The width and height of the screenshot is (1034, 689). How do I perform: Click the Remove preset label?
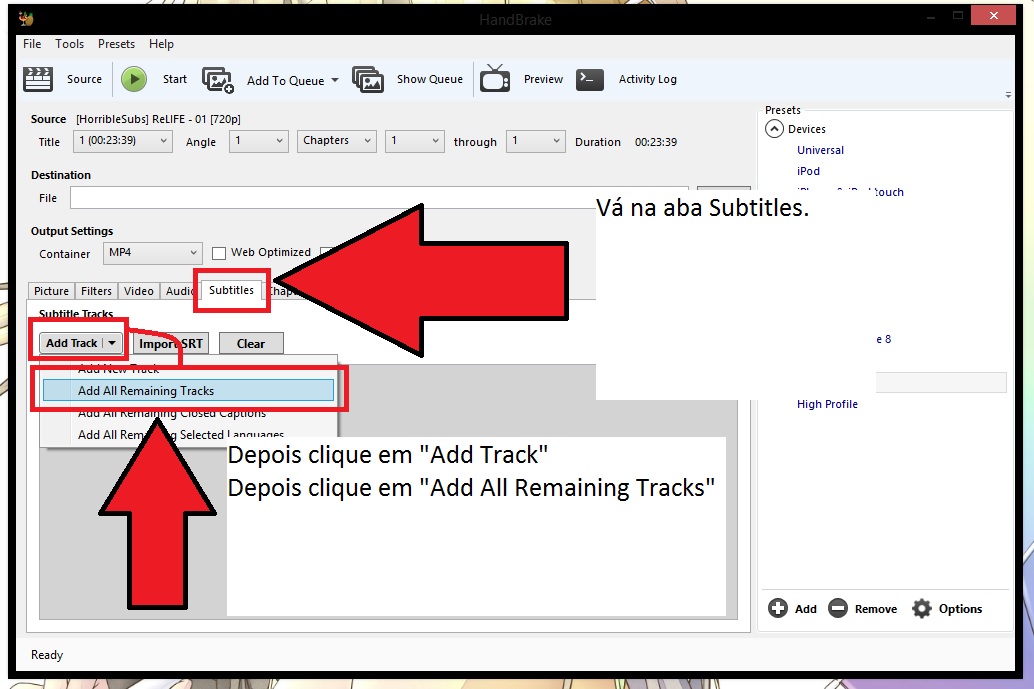tap(876, 609)
